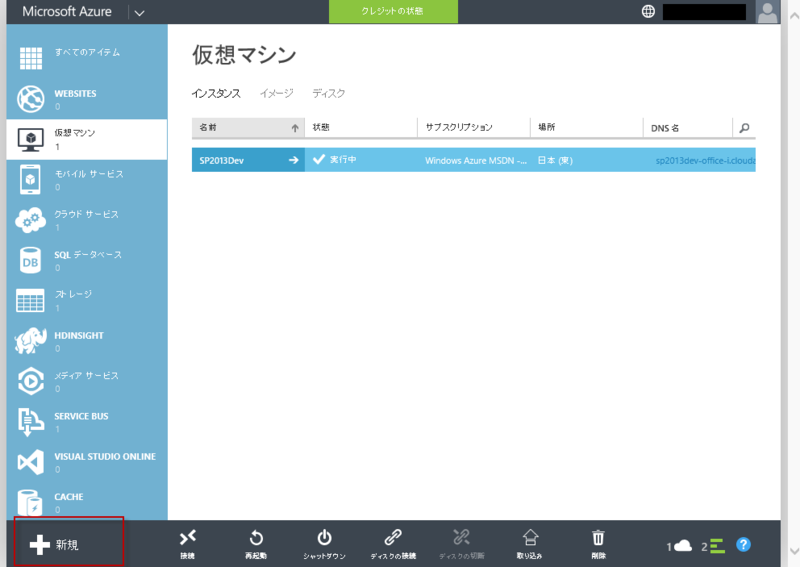Click the サブスクリプション column header

point(473,128)
